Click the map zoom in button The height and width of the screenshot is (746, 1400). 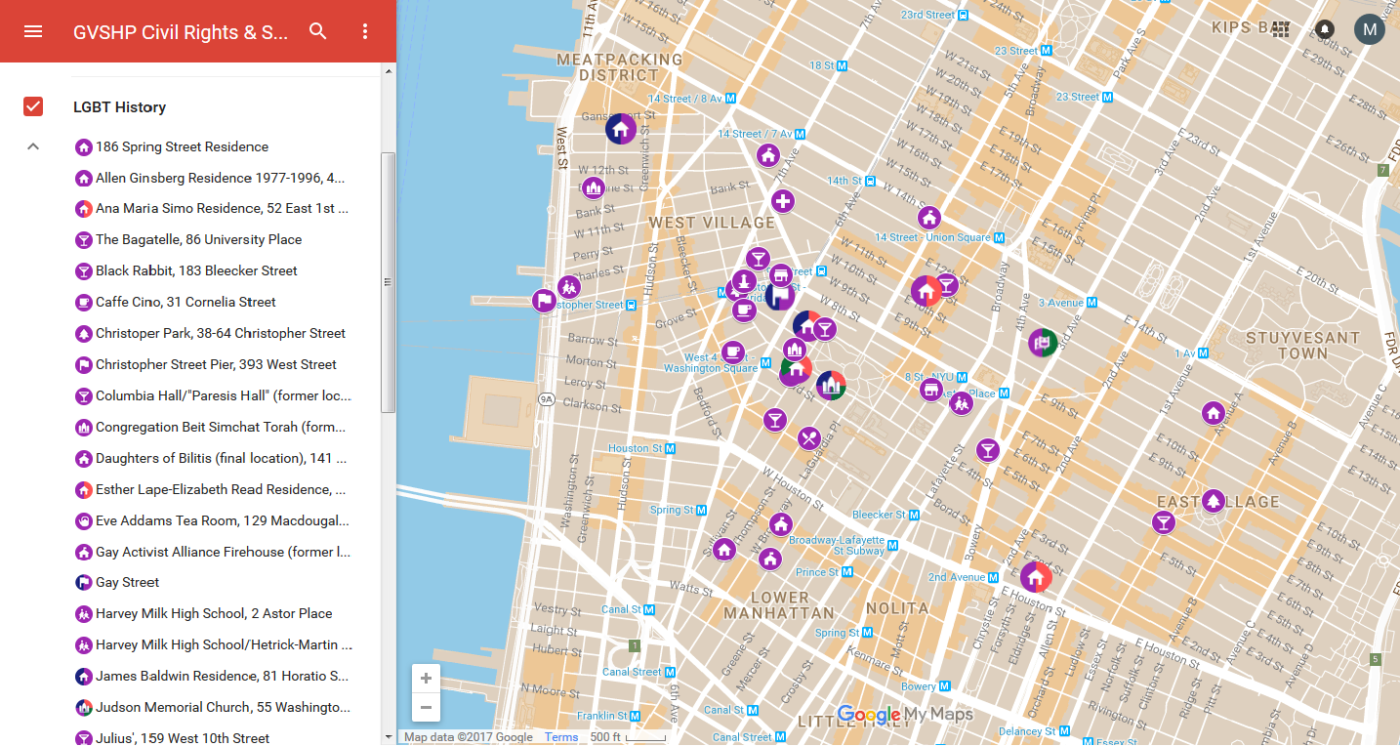(x=426, y=677)
